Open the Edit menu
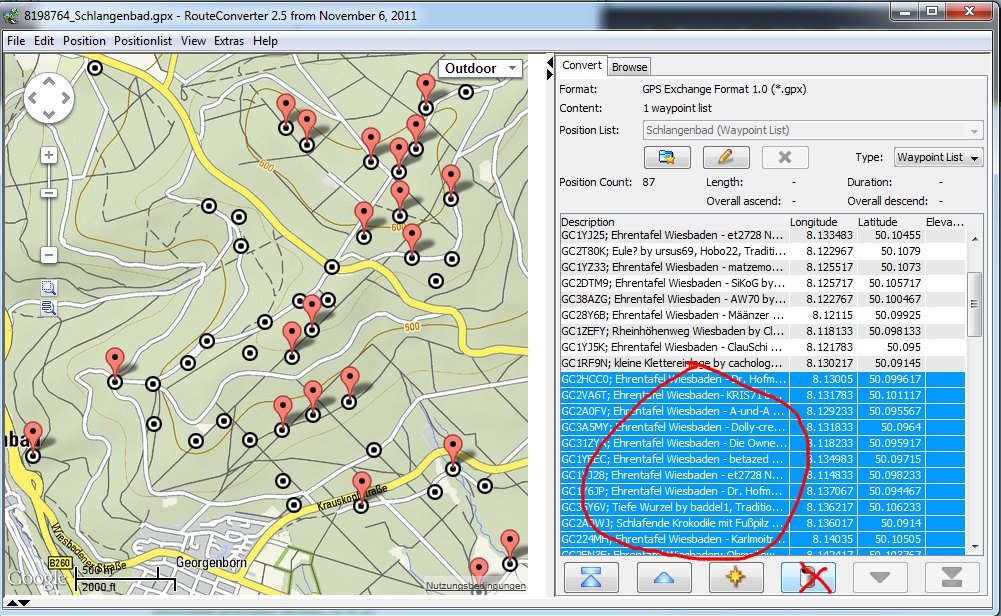This screenshot has height=616, width=1001. click(44, 41)
